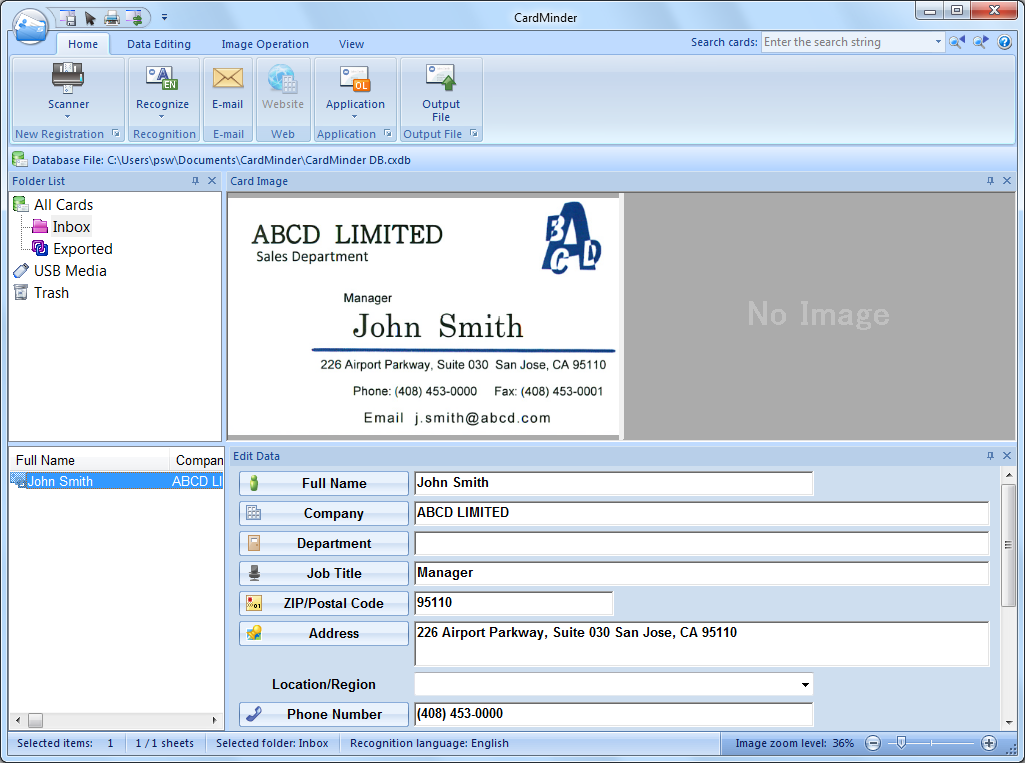Click the business card front image

pos(424,316)
